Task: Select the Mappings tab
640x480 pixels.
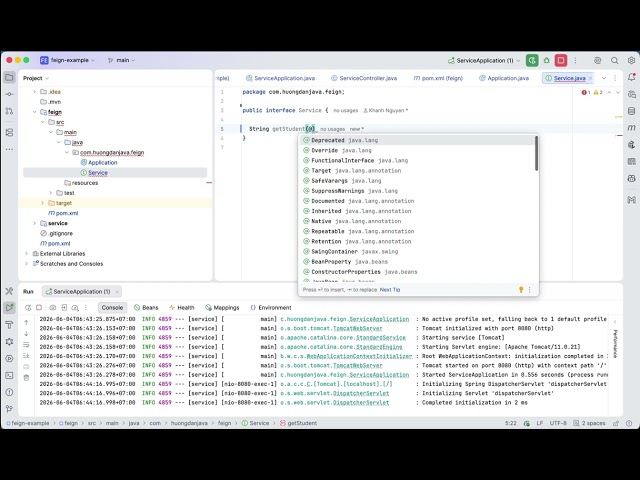Action: coord(222,308)
